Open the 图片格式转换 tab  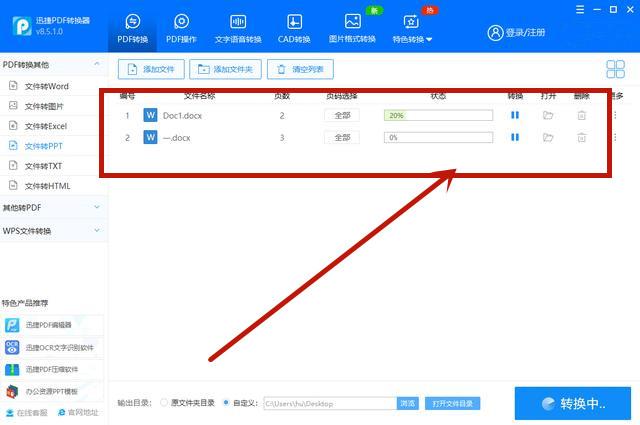[x=352, y=29]
